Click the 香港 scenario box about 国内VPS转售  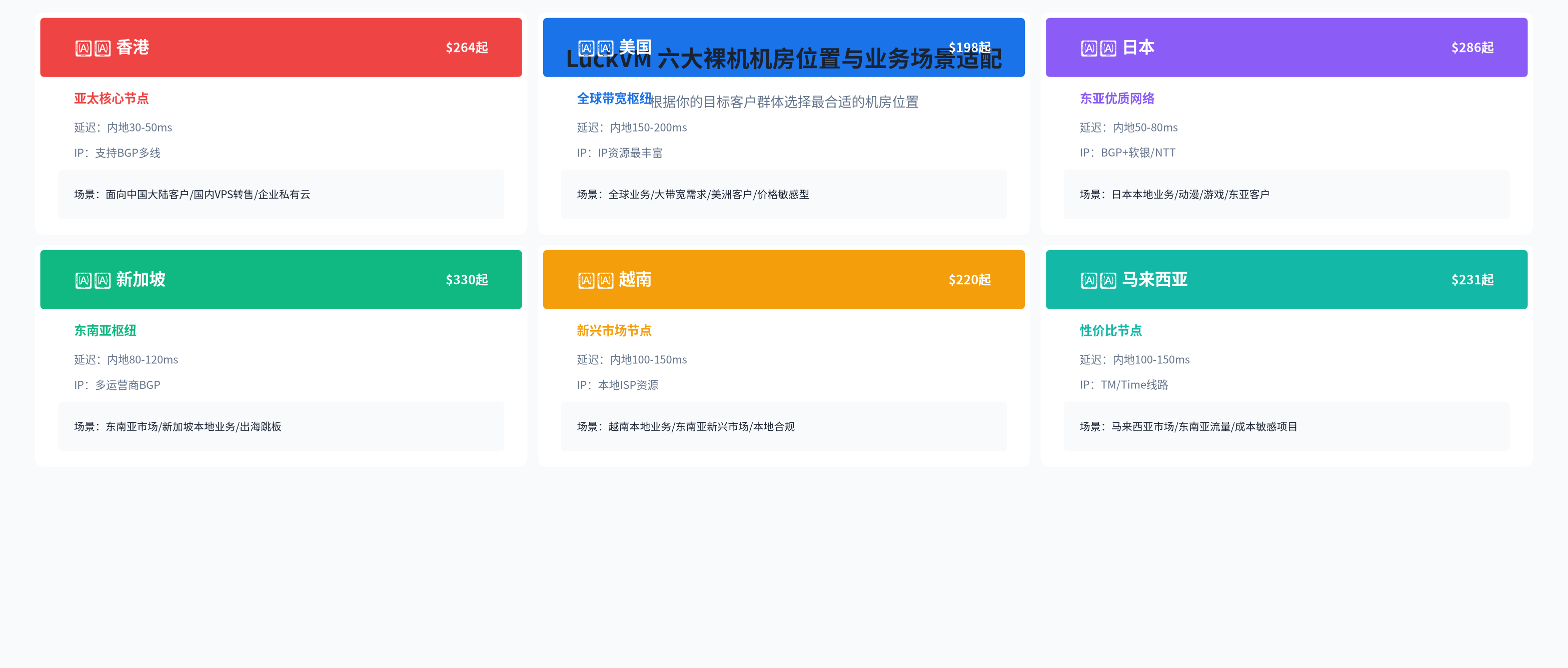[x=281, y=194]
